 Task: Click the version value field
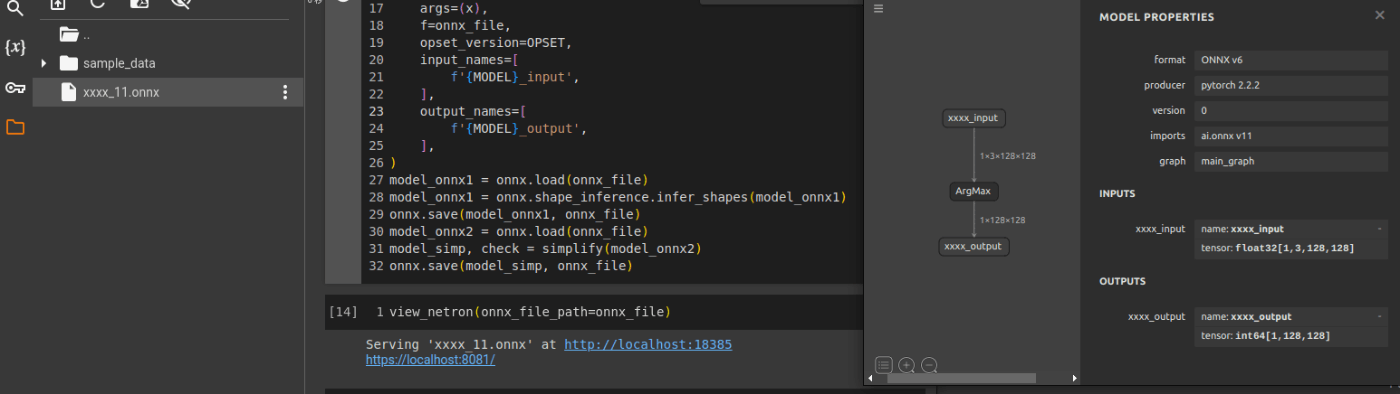pos(1290,110)
